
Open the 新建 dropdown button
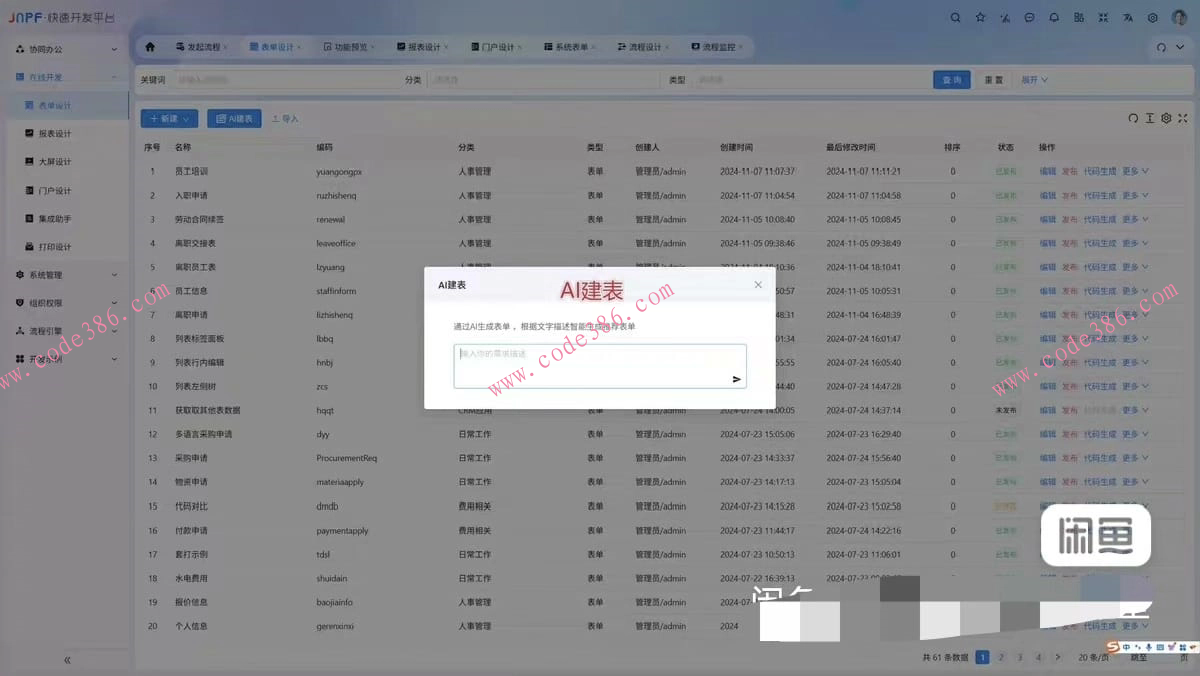[169, 118]
